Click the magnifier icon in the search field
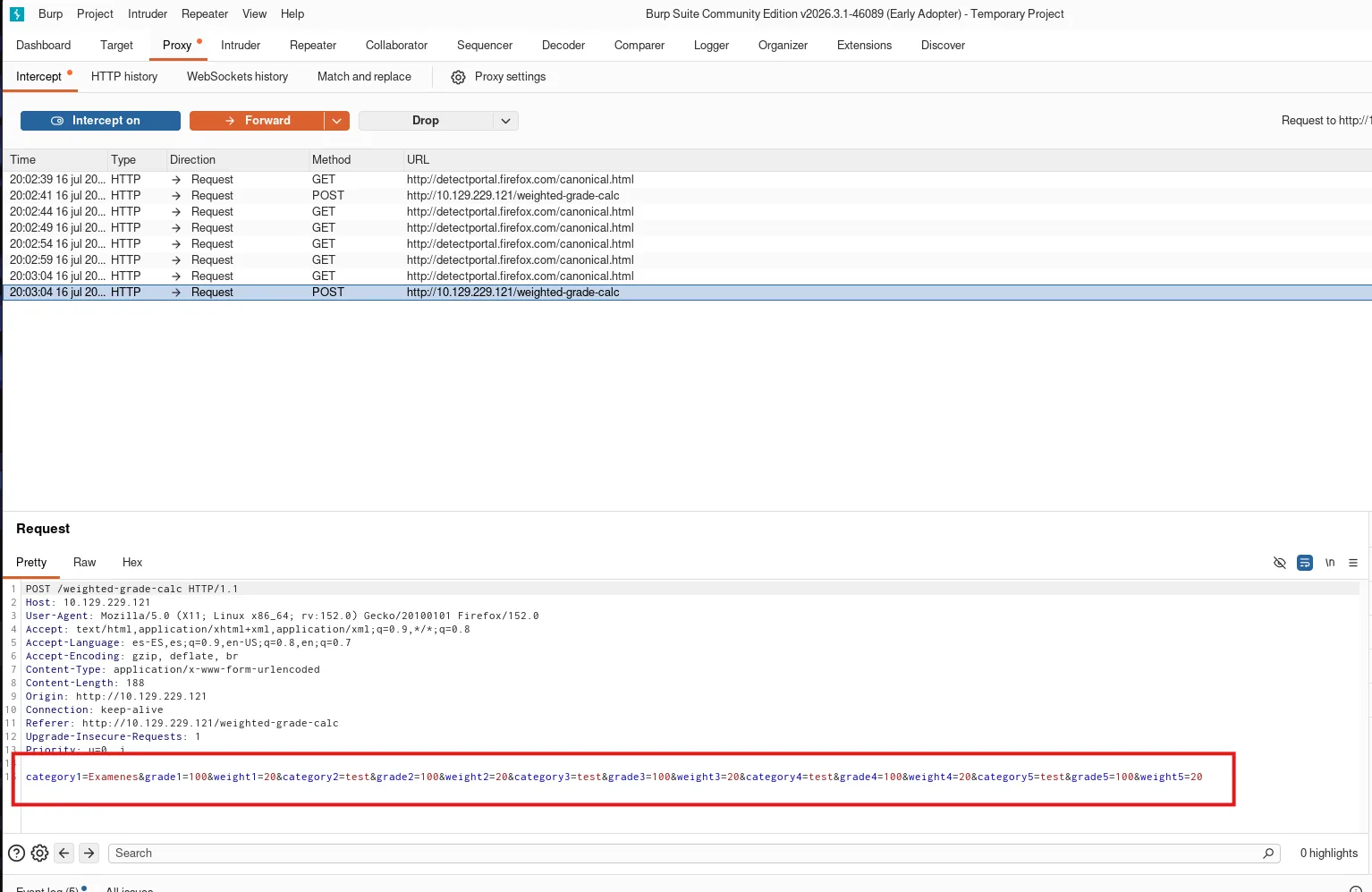This screenshot has width=1372, height=892. click(x=1268, y=854)
